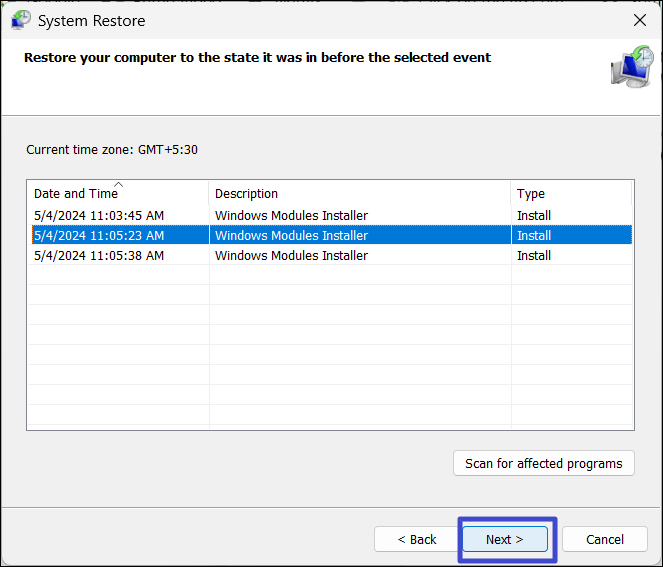Click Description of first restore point
Image resolution: width=663 pixels, height=567 pixels.
291,215
